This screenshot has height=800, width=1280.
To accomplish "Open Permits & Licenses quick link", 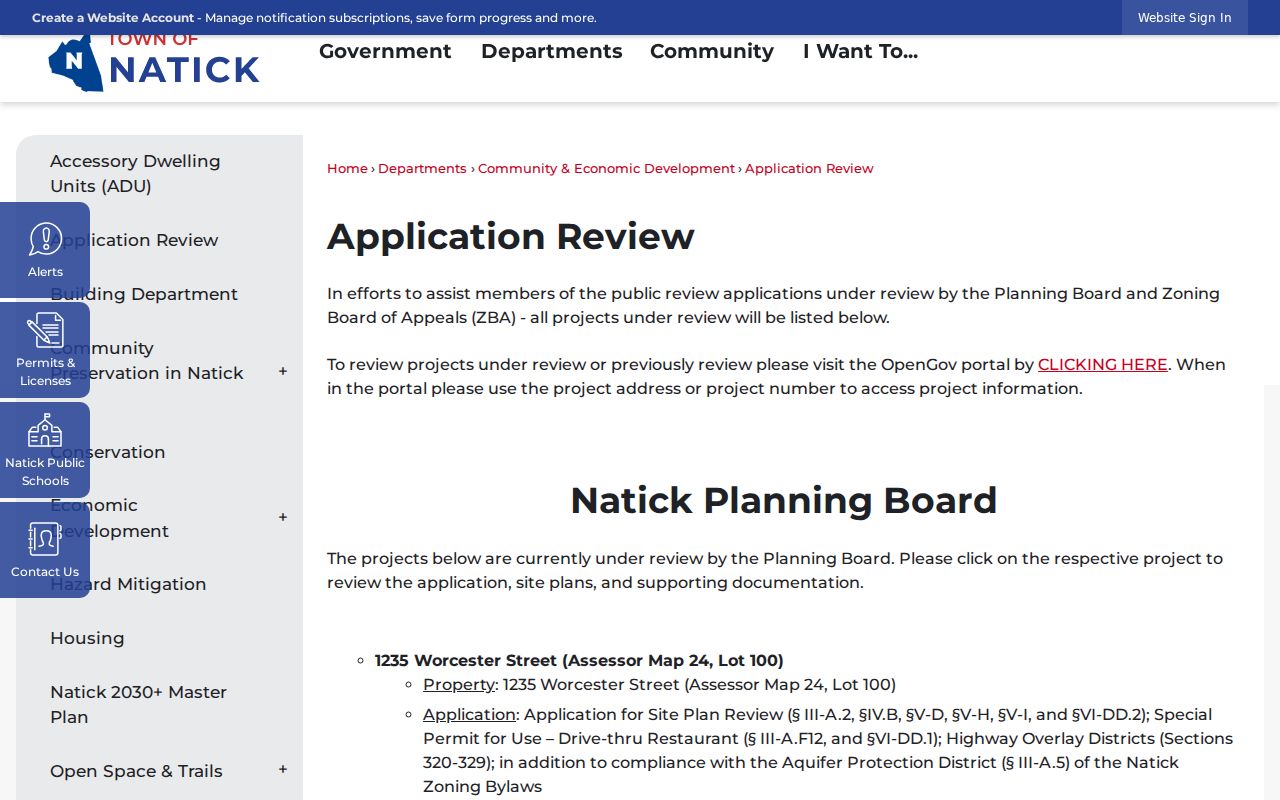I will (45, 350).
